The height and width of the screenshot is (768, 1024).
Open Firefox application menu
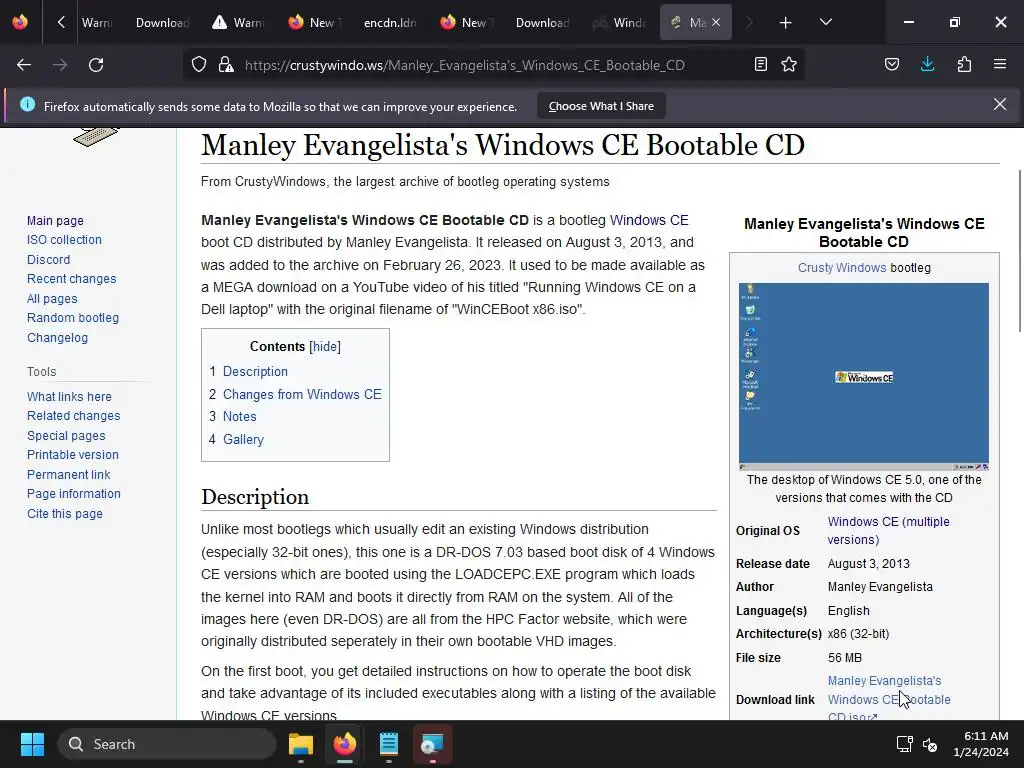[x=1000, y=65]
